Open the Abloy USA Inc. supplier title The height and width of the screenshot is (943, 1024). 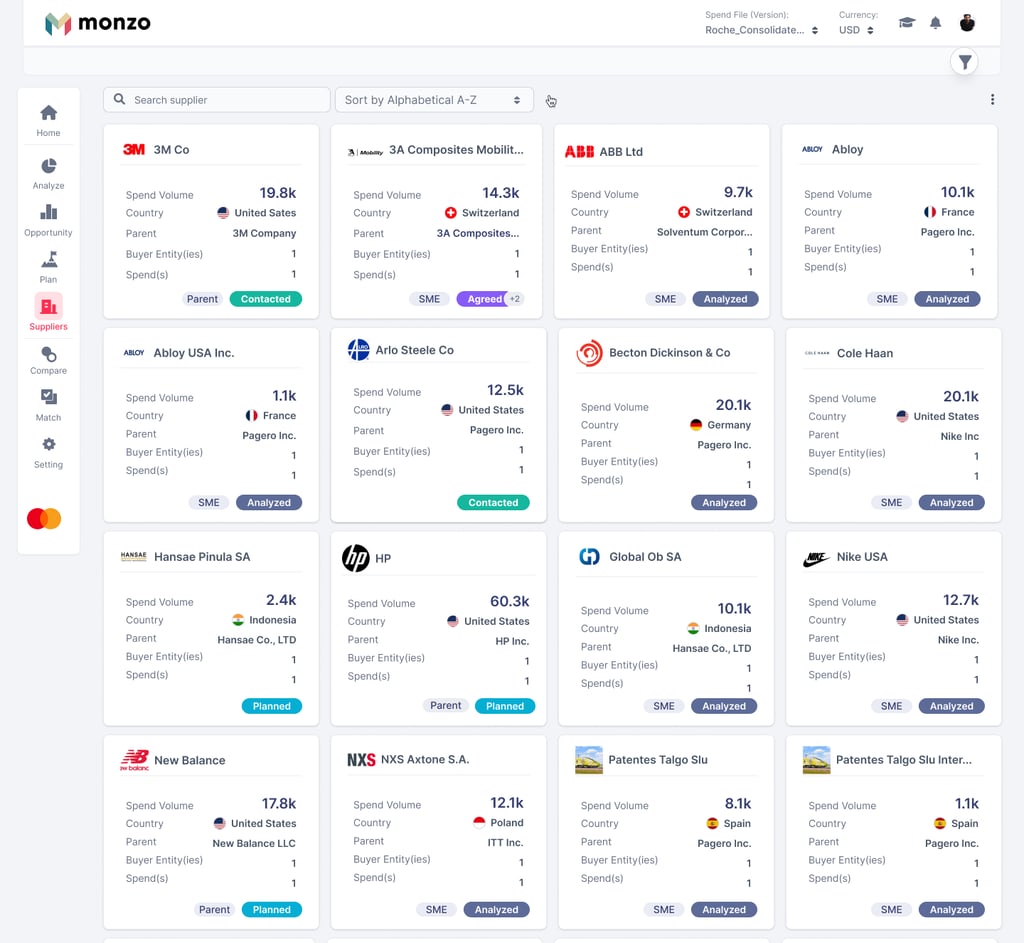[194, 353]
